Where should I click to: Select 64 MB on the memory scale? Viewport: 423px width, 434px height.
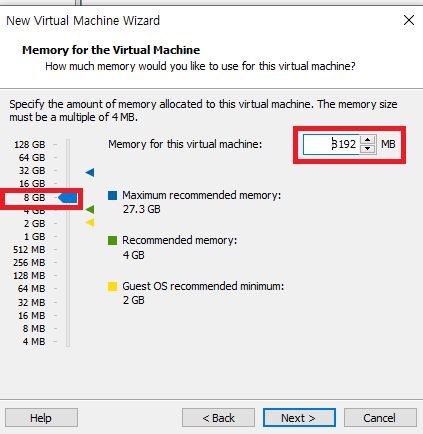coord(32,288)
